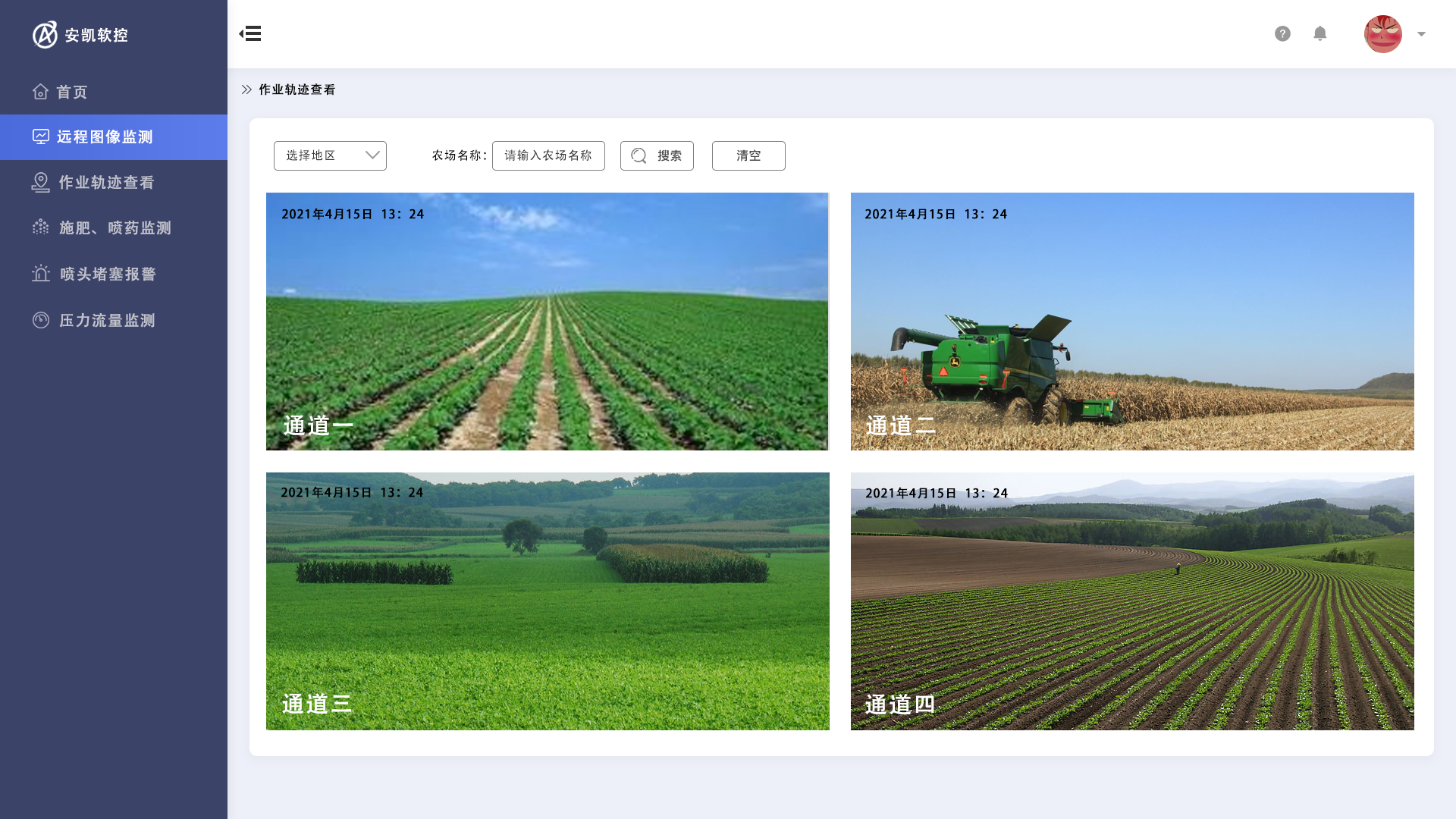Open the 通道一 camera thumbnail
Image resolution: width=1456 pixels, height=819 pixels.
[x=547, y=322]
